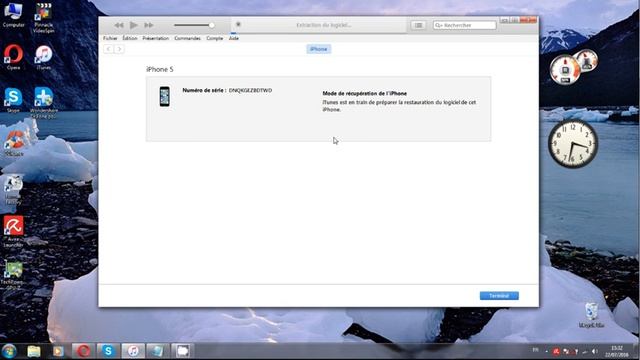The image size is (640, 360).
Task: Open the Recycle Bin on desktop
Action: click(x=591, y=316)
